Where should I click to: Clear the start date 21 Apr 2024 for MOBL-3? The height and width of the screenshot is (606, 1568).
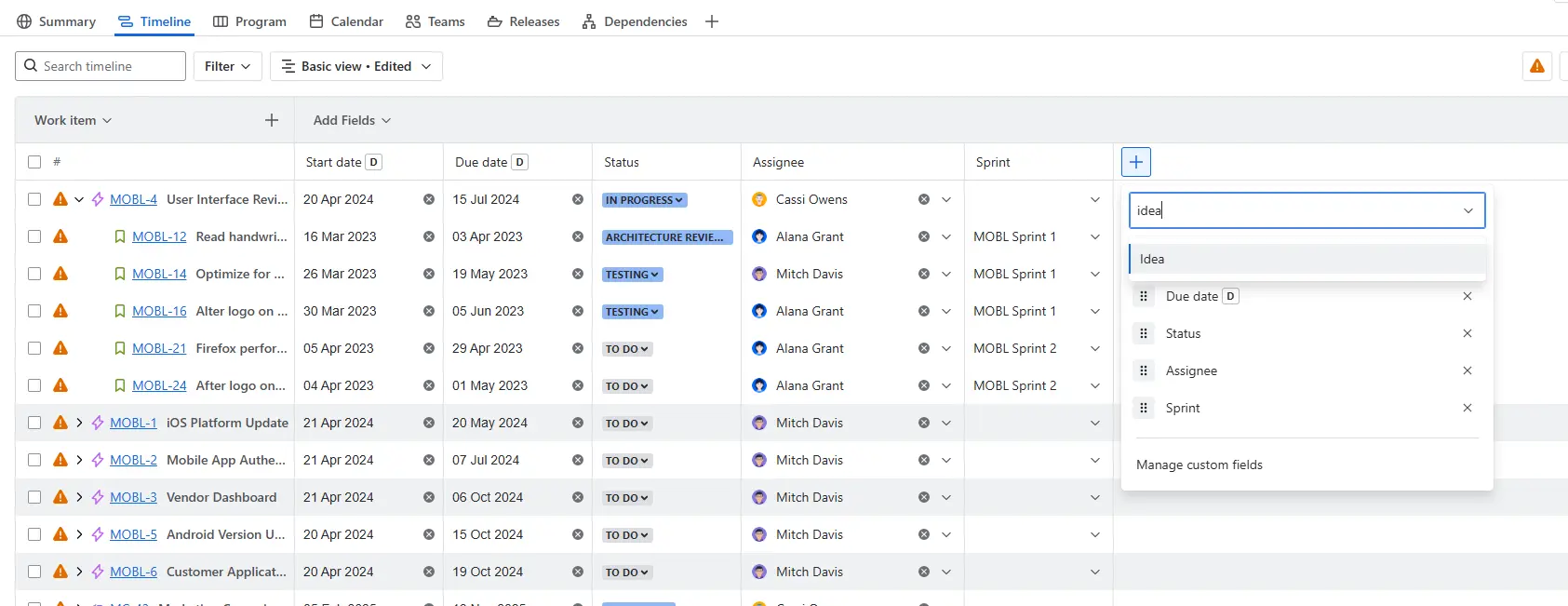(429, 497)
